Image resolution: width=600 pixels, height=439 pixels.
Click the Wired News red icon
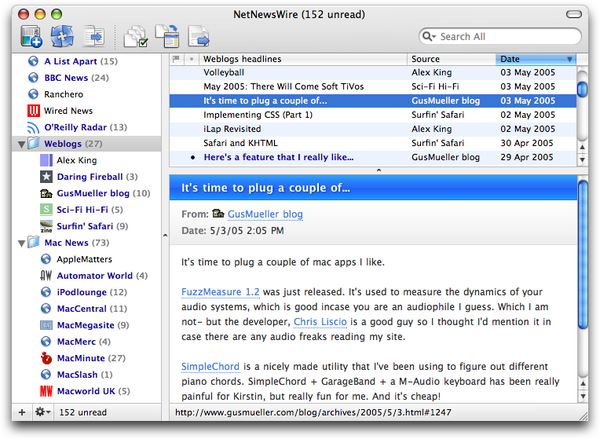(x=33, y=111)
